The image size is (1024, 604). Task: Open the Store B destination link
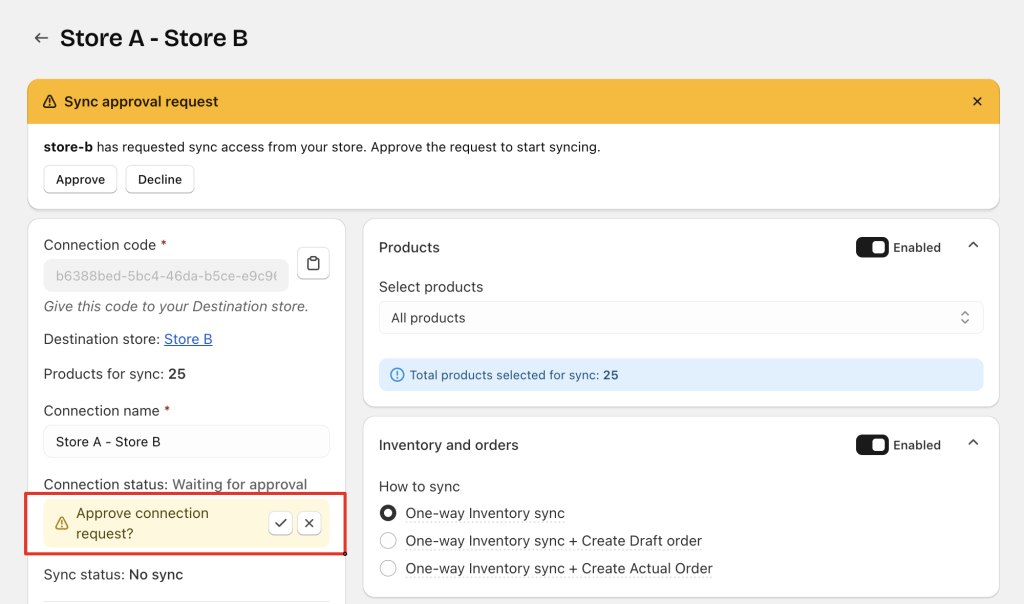point(188,339)
